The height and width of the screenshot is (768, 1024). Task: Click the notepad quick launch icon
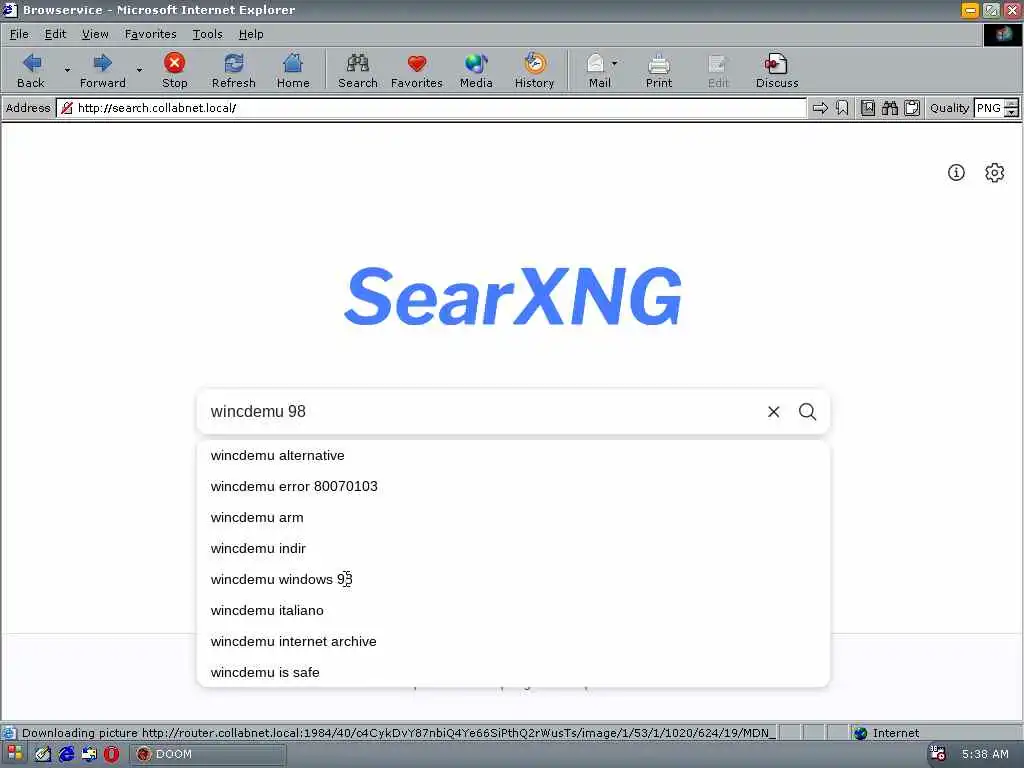(x=43, y=754)
